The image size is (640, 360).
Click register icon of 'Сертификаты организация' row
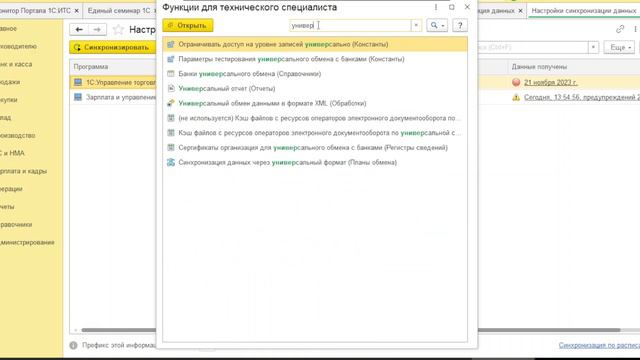pyautogui.click(x=171, y=147)
